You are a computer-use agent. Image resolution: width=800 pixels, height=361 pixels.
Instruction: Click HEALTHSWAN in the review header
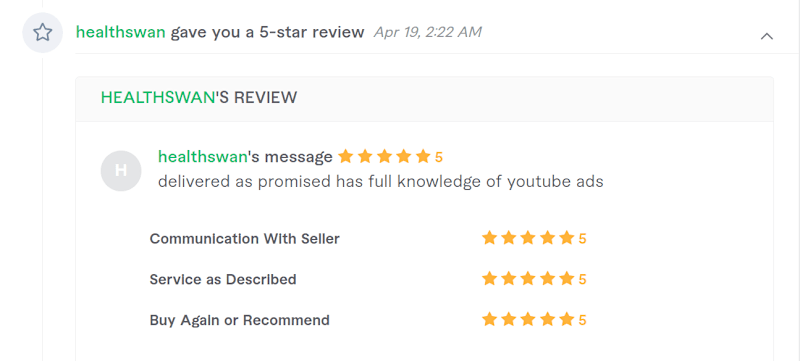coord(158,97)
